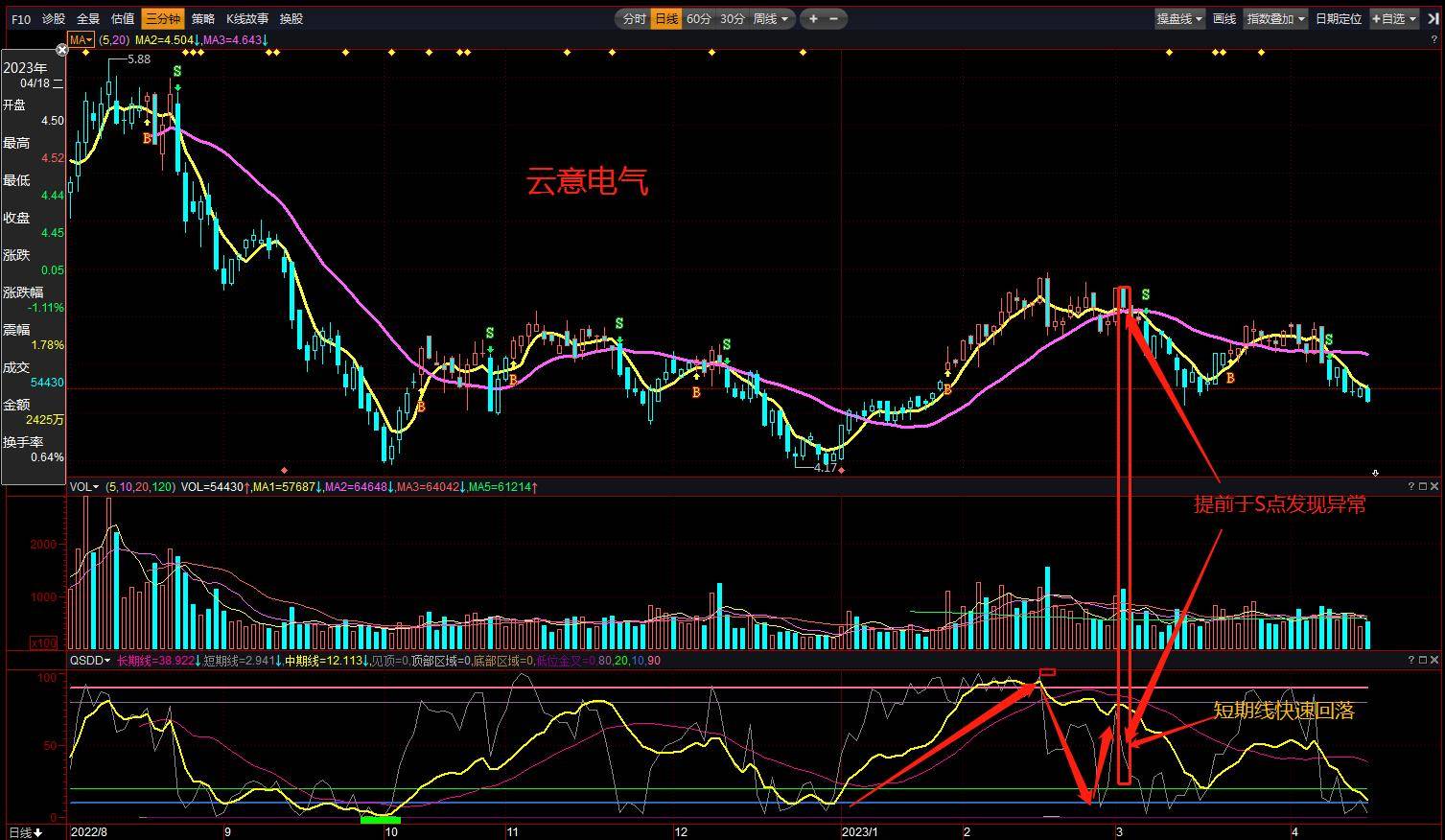Select 日线 daily K-line period

[x=666, y=18]
